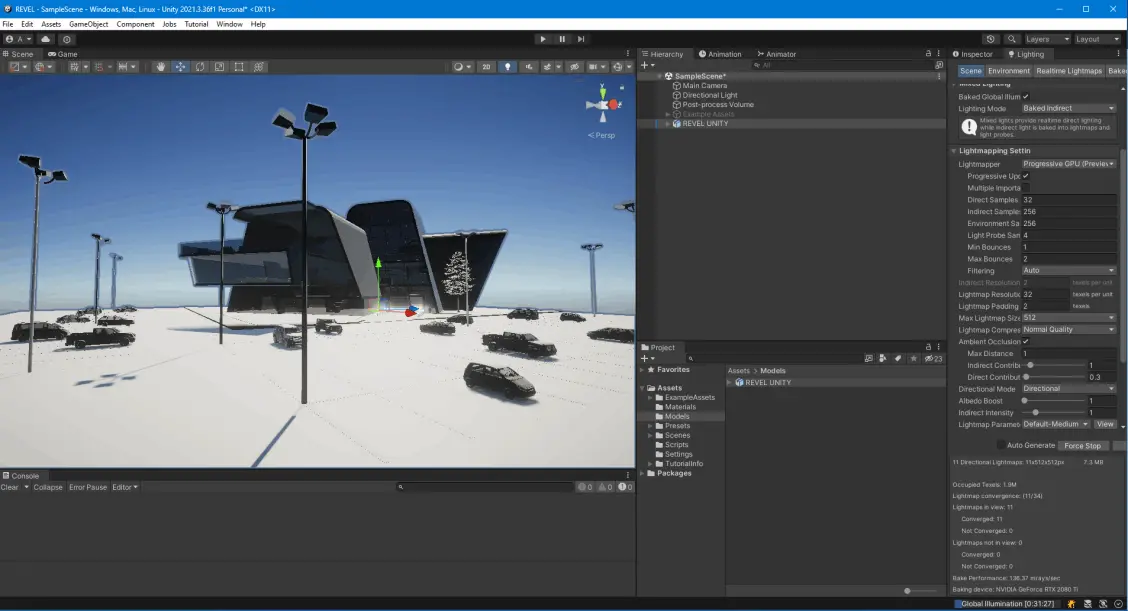1128x611 pixels.
Task: Select the Scale tool
Action: 219,67
